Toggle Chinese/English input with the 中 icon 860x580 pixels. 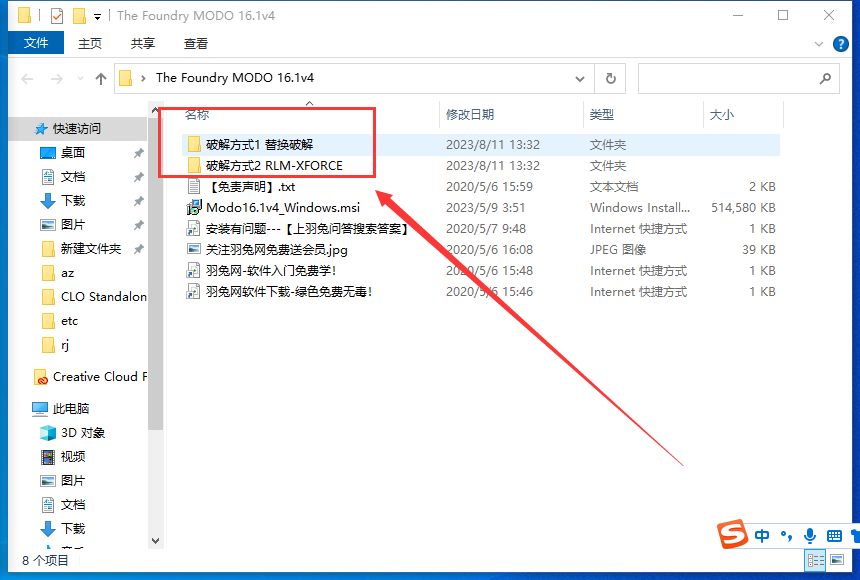(x=761, y=535)
